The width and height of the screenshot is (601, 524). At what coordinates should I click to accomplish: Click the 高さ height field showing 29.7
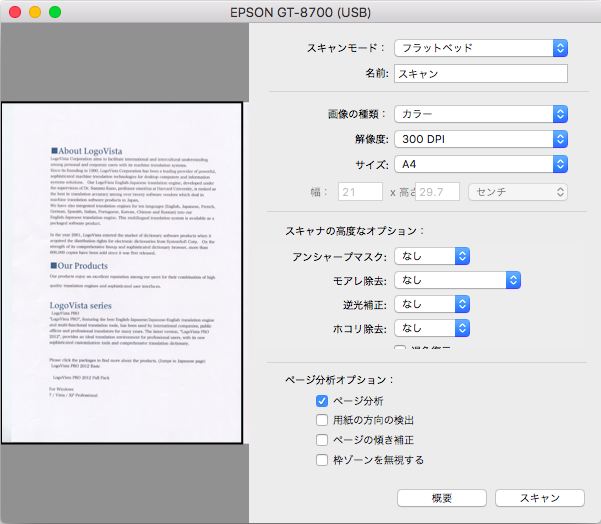tap(437, 192)
